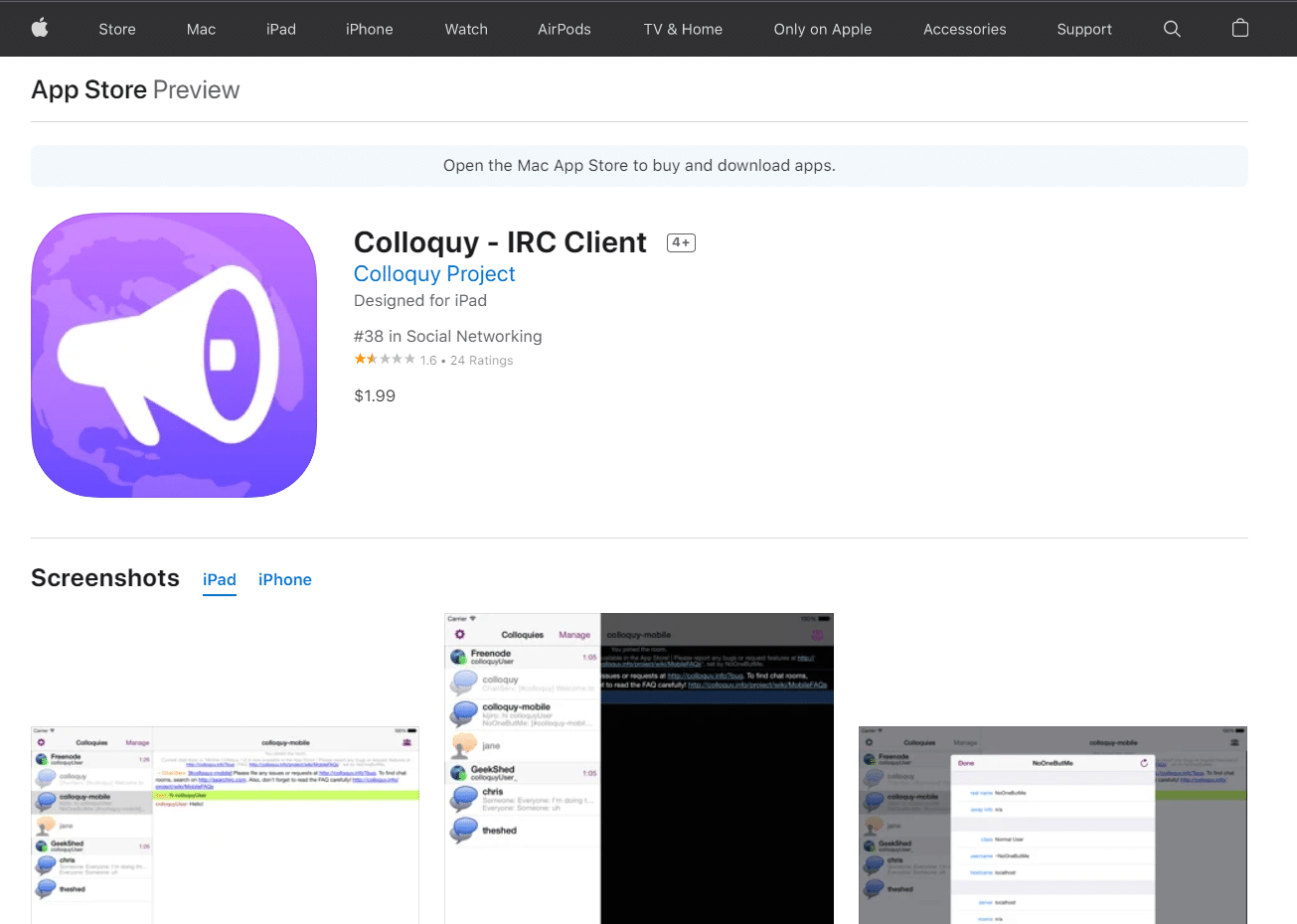Viewport: 1297px width, 924px height.
Task: Select the iPhone screenshots tab
Action: [x=285, y=579]
